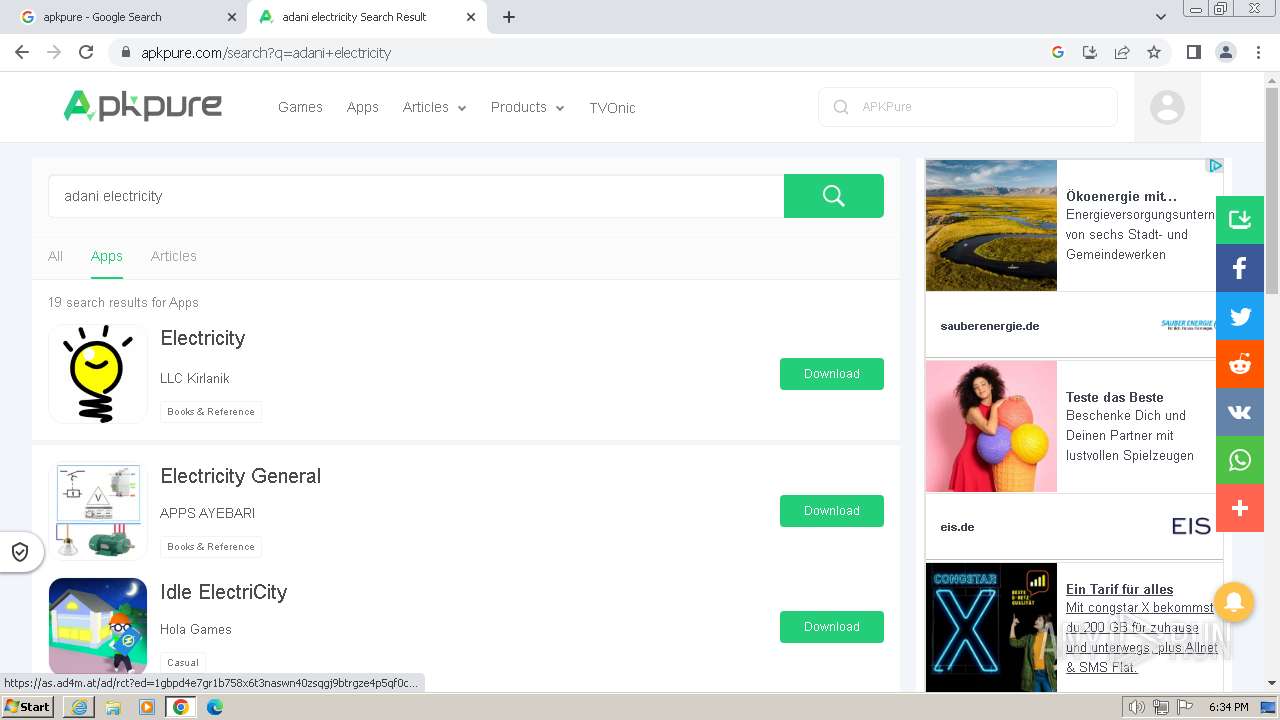
Task: Open Chrome three-dot menu
Action: tap(1258, 52)
